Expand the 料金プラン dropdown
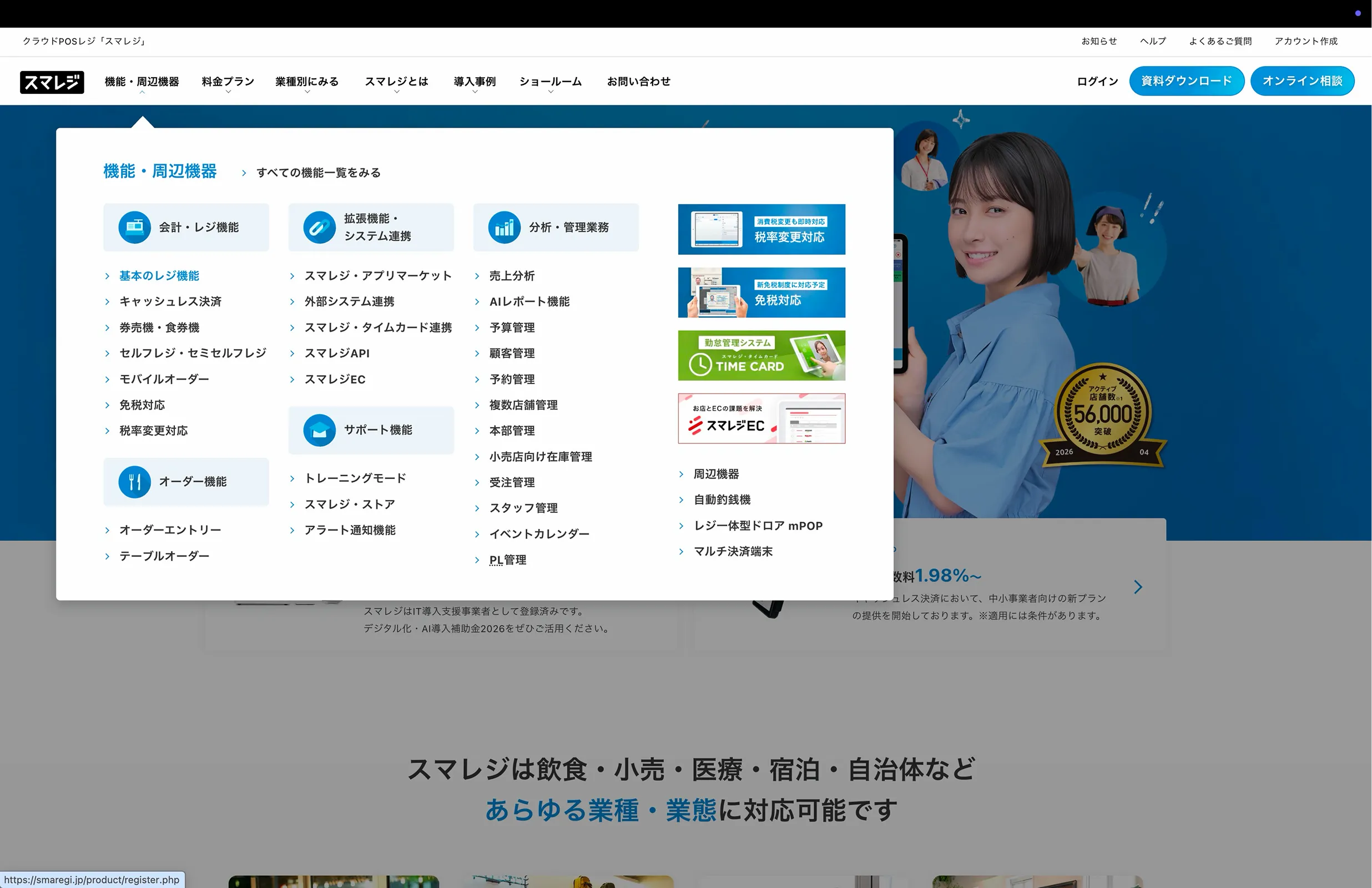 [x=228, y=82]
